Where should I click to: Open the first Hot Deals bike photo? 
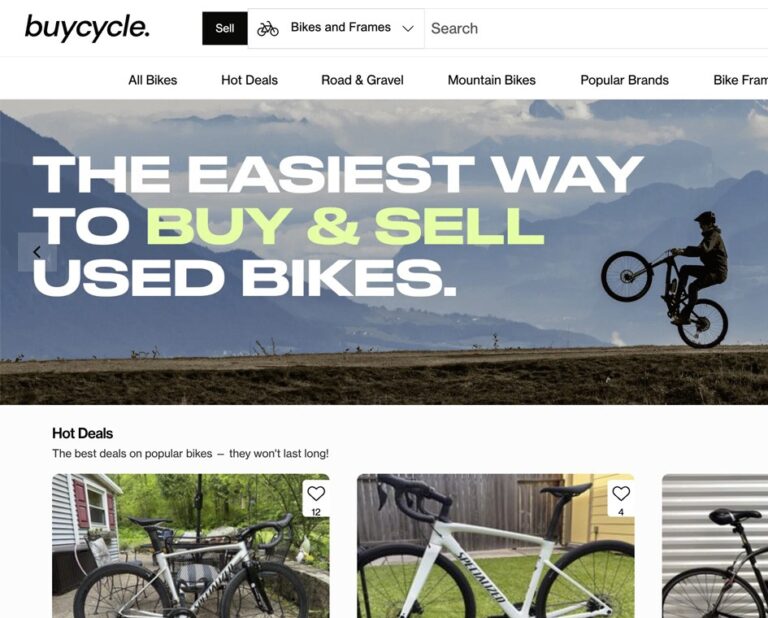191,546
